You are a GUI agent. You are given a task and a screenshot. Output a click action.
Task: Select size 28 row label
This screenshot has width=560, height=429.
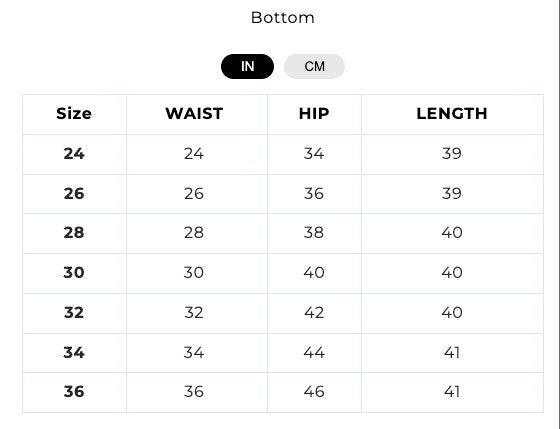74,233
